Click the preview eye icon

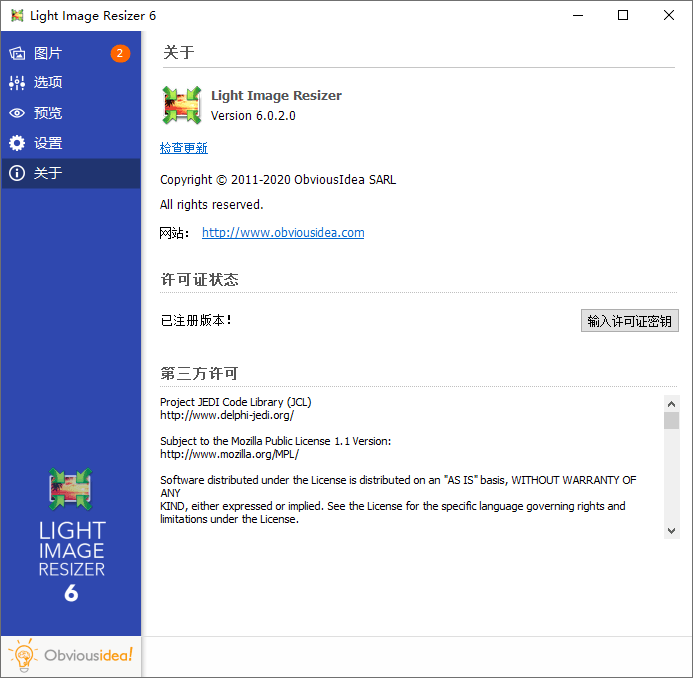(17, 113)
